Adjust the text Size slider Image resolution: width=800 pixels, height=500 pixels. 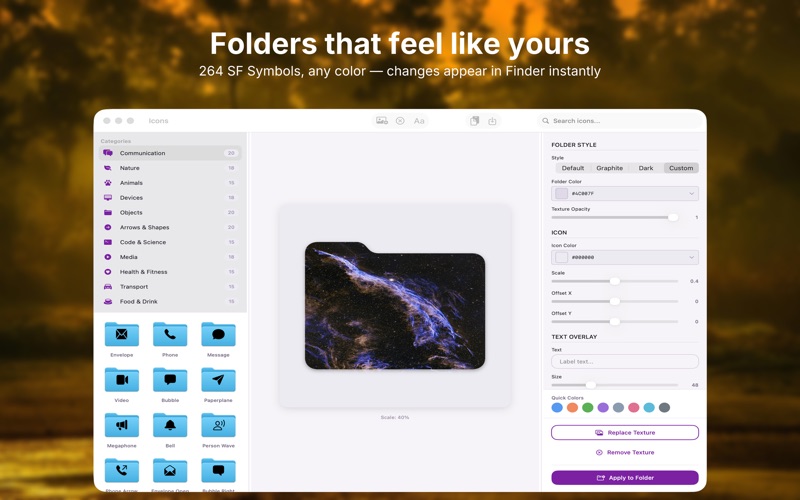click(x=615, y=385)
